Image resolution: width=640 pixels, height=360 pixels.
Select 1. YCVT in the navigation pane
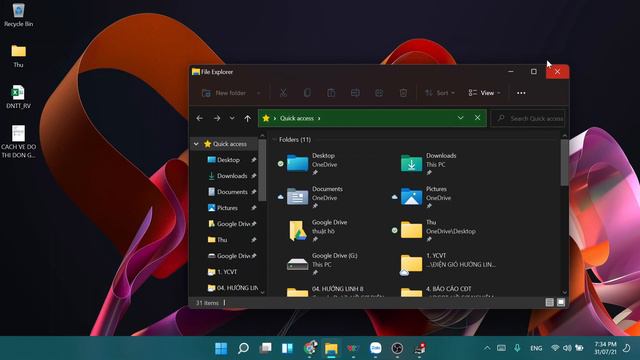(x=227, y=272)
